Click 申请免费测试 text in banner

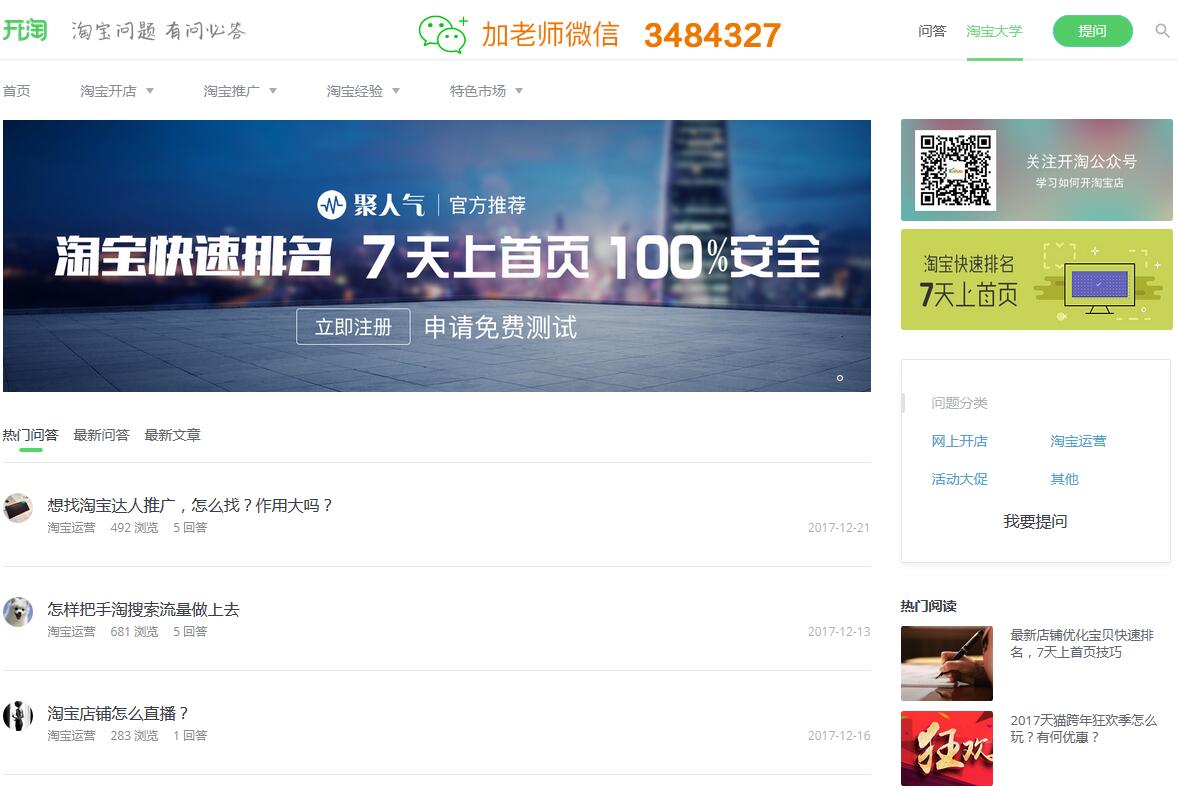pos(500,327)
